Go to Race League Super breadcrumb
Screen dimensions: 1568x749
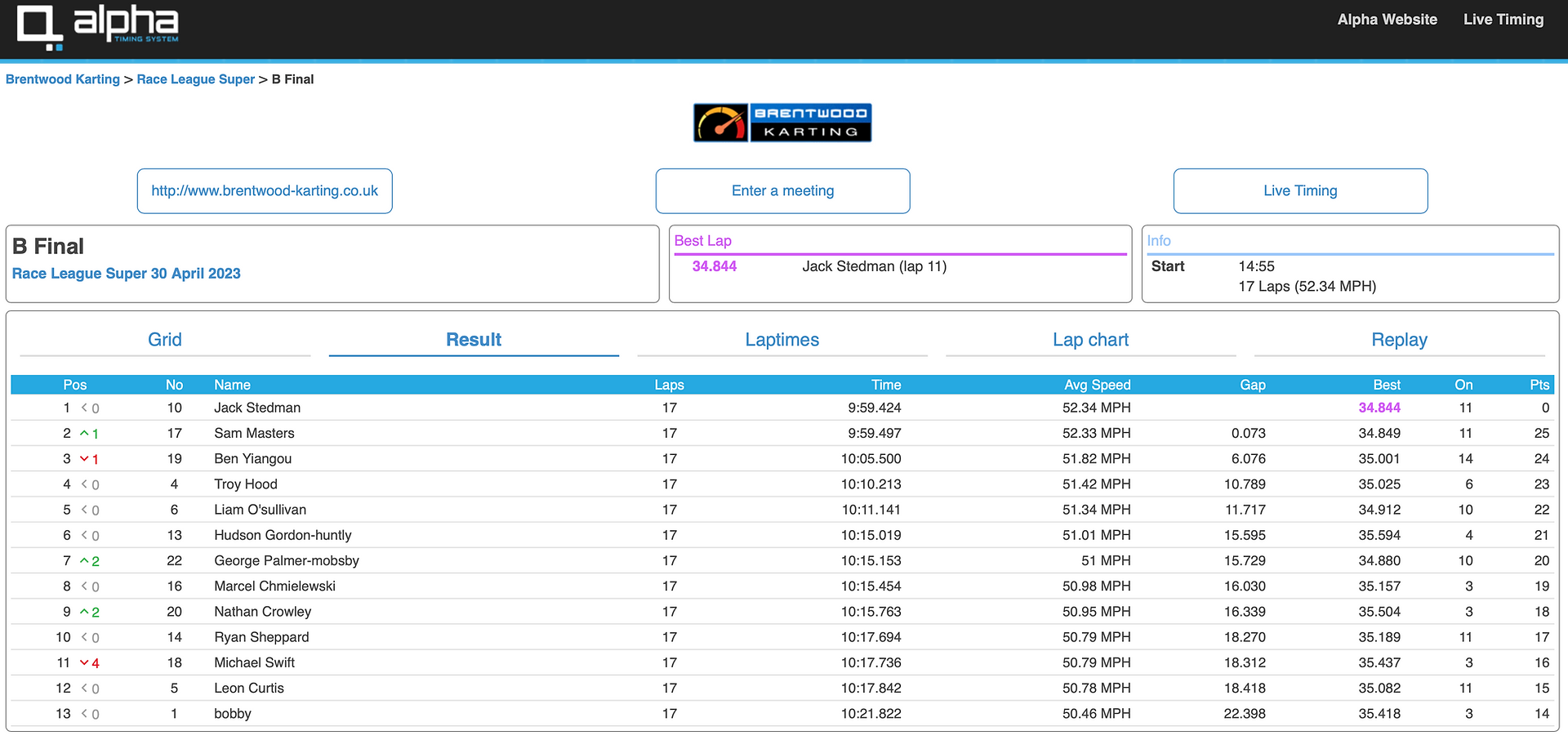[x=196, y=79]
